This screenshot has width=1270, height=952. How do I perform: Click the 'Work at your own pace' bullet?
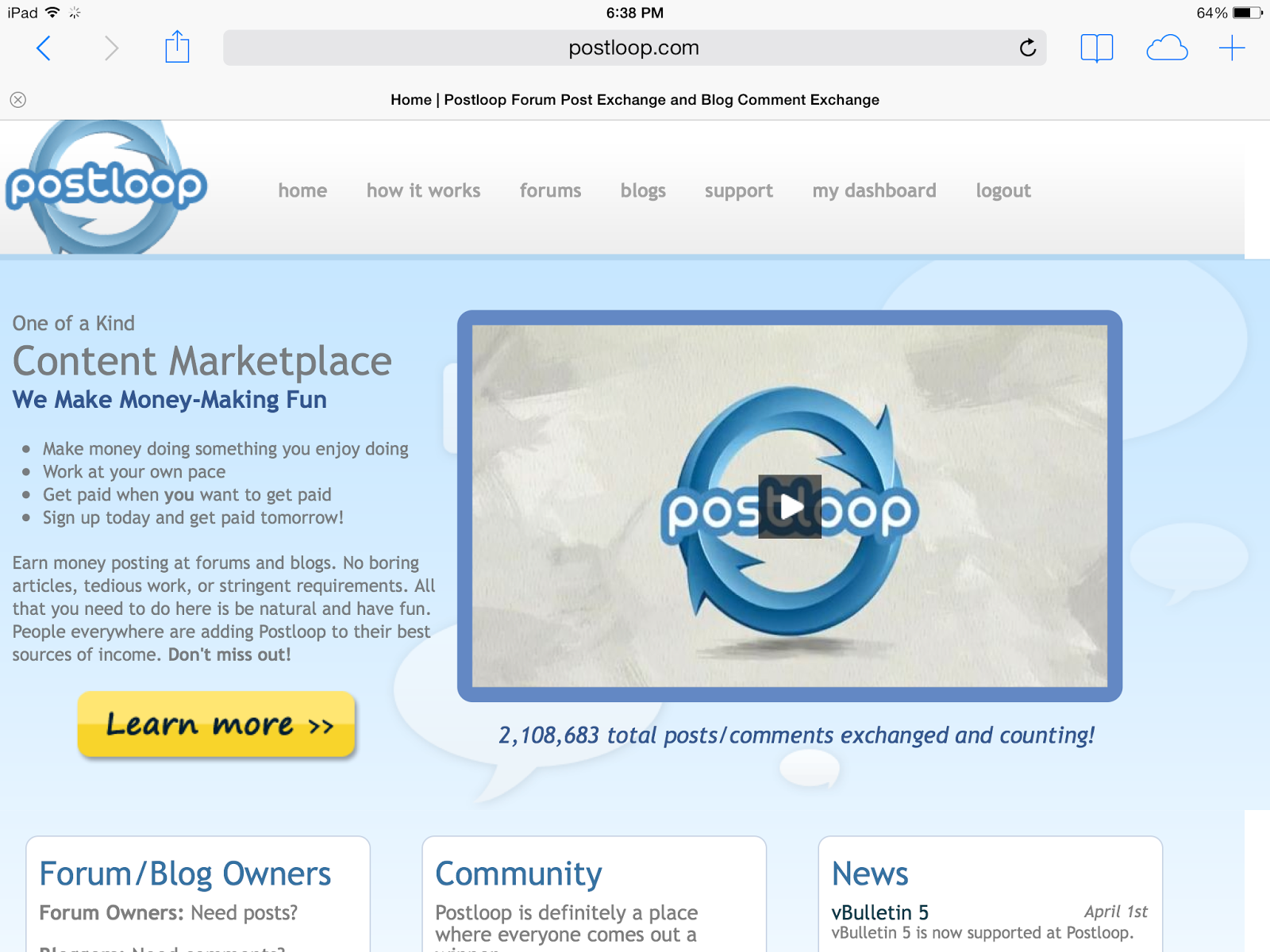134,472
